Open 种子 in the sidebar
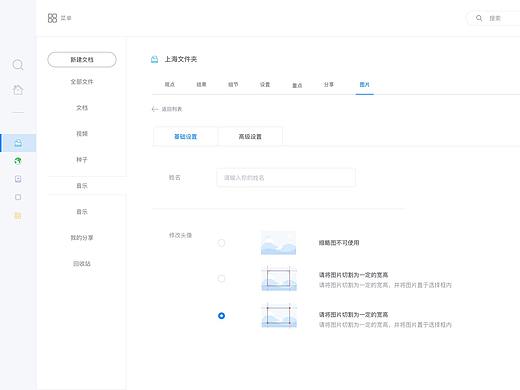The image size is (520, 390). tap(82, 160)
